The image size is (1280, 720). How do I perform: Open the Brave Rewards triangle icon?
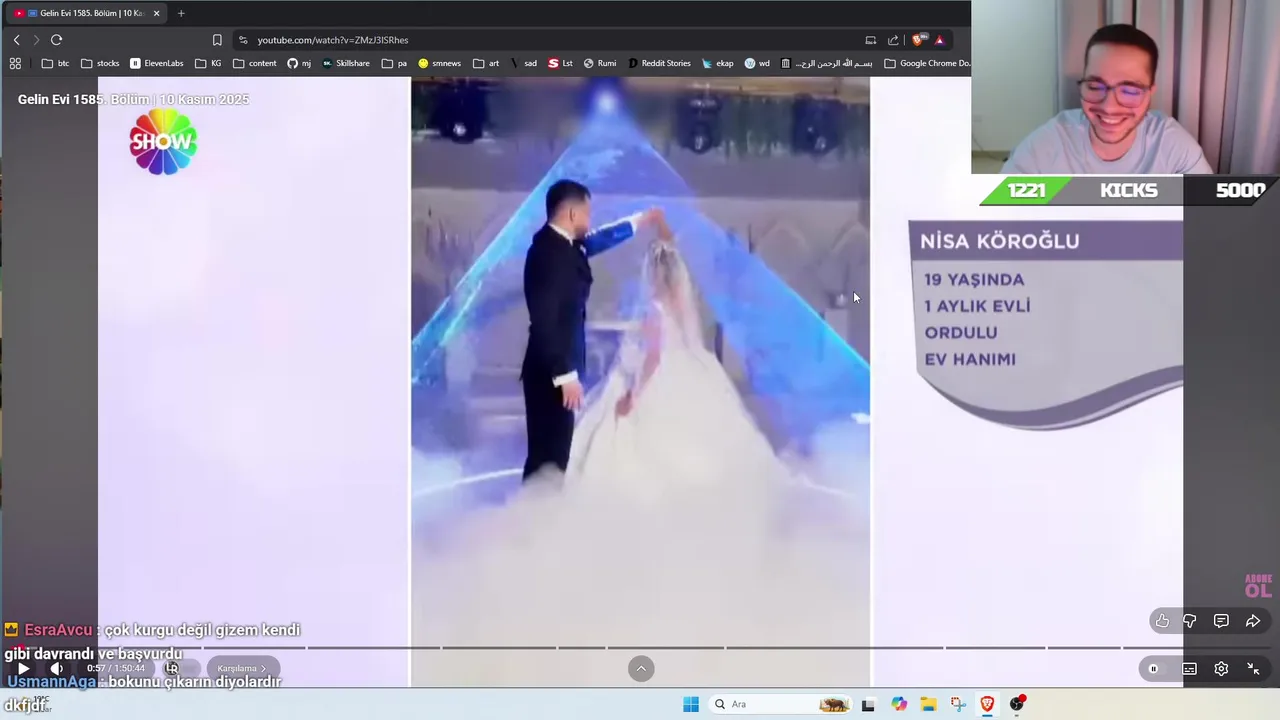(x=939, y=40)
